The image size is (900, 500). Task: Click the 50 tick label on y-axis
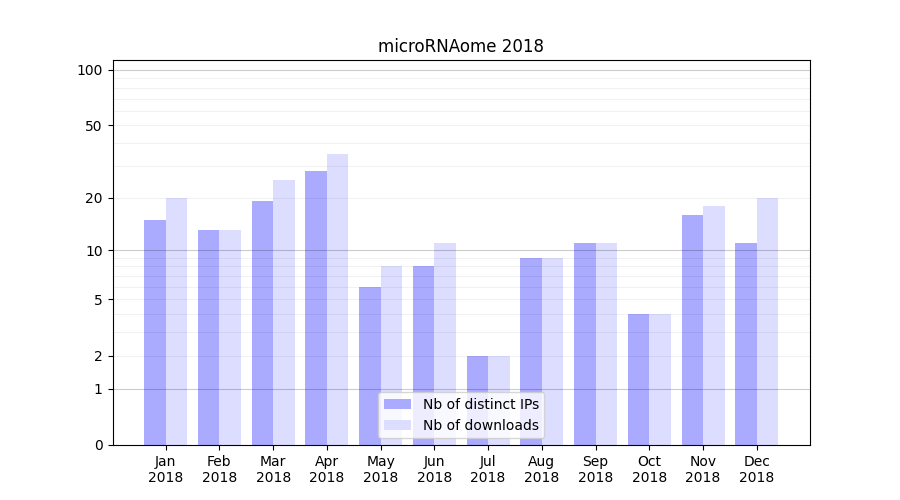pyautogui.click(x=93, y=126)
